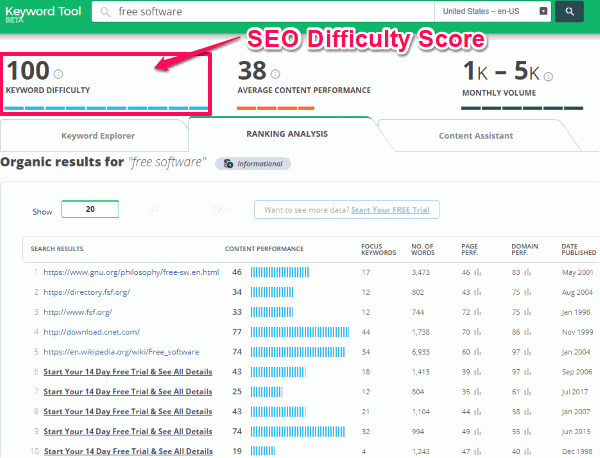
Task: Click domain perf chart icon in cnet row
Action: coord(528,332)
